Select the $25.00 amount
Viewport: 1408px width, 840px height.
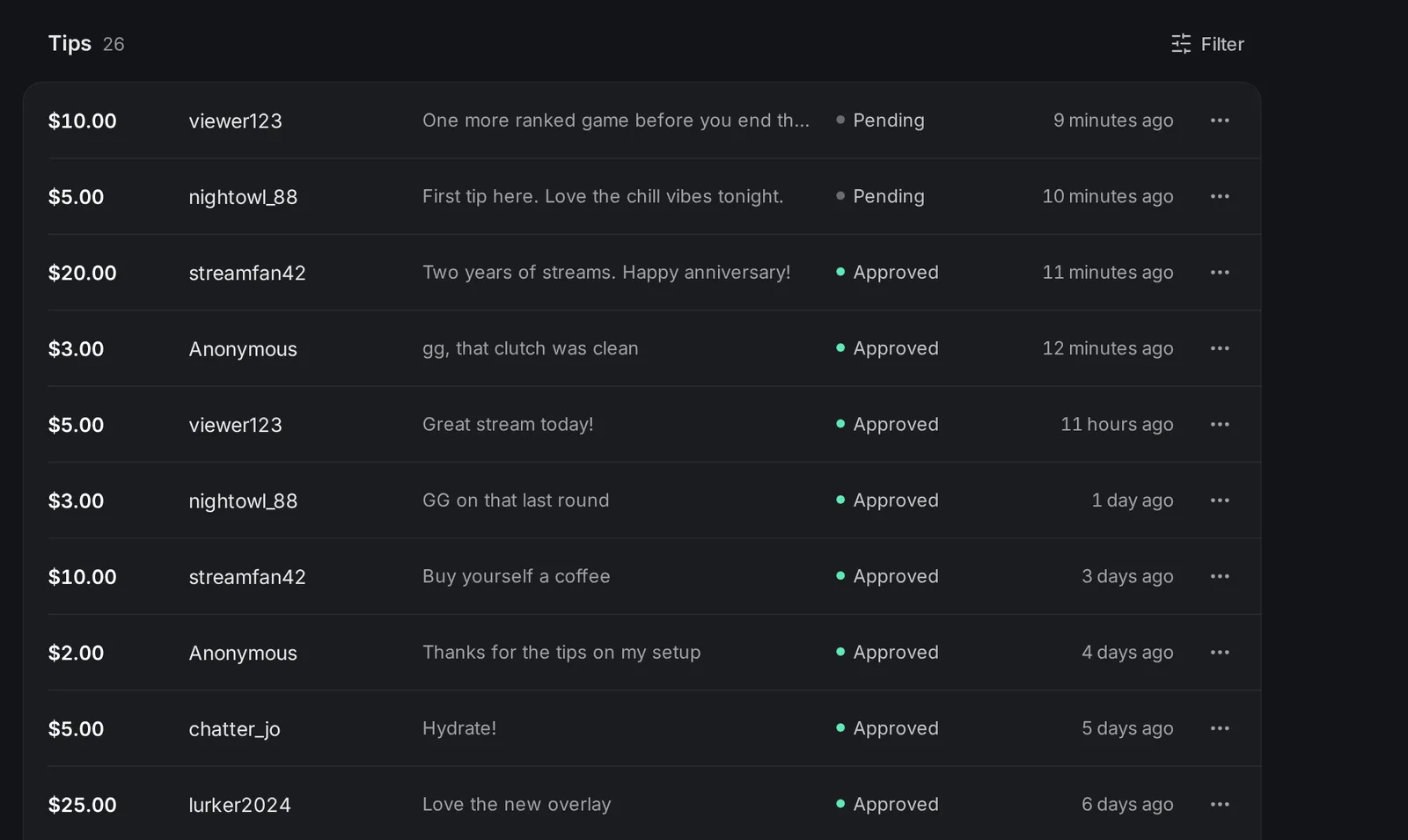tap(83, 805)
